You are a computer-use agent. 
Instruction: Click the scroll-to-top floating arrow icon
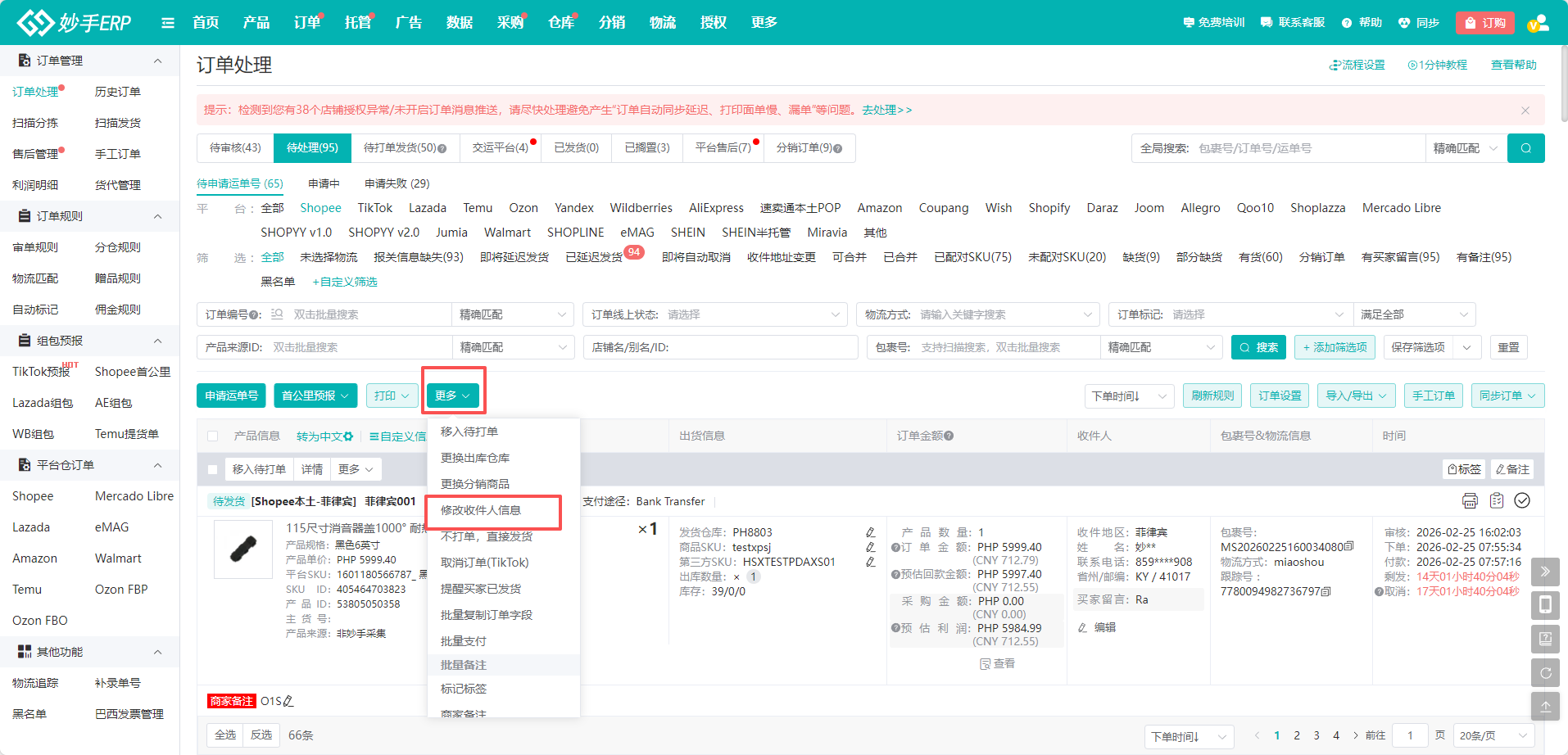tap(1545, 705)
